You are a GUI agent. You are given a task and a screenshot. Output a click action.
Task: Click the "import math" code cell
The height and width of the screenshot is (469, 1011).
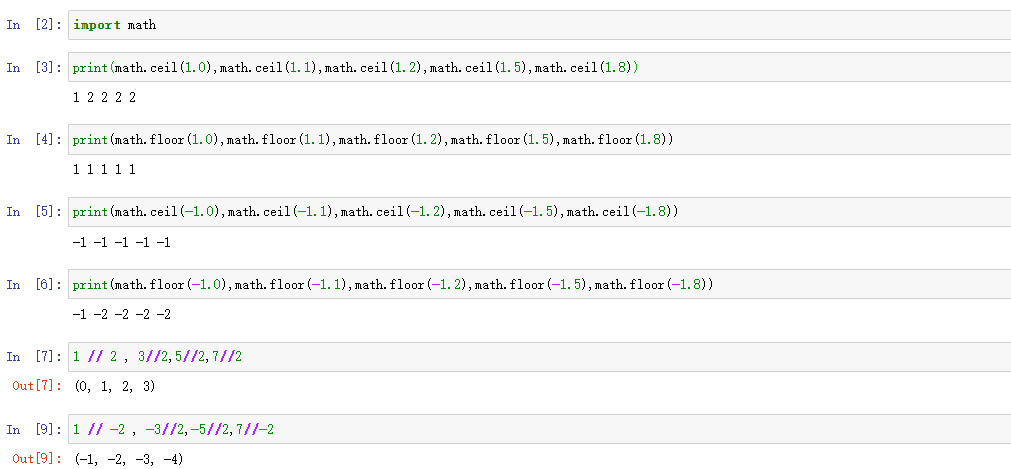[x=540, y=25]
